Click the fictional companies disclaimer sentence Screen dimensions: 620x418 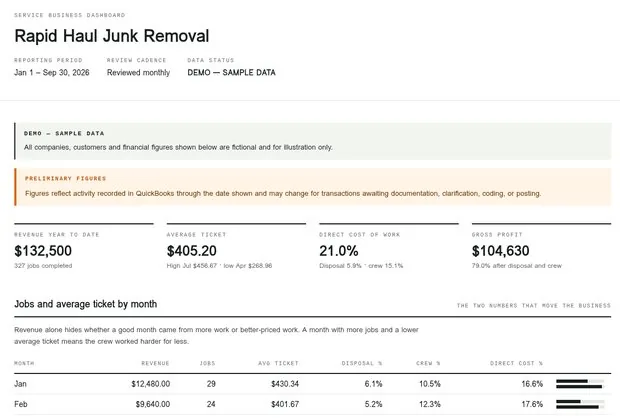pyautogui.click(x=178, y=147)
